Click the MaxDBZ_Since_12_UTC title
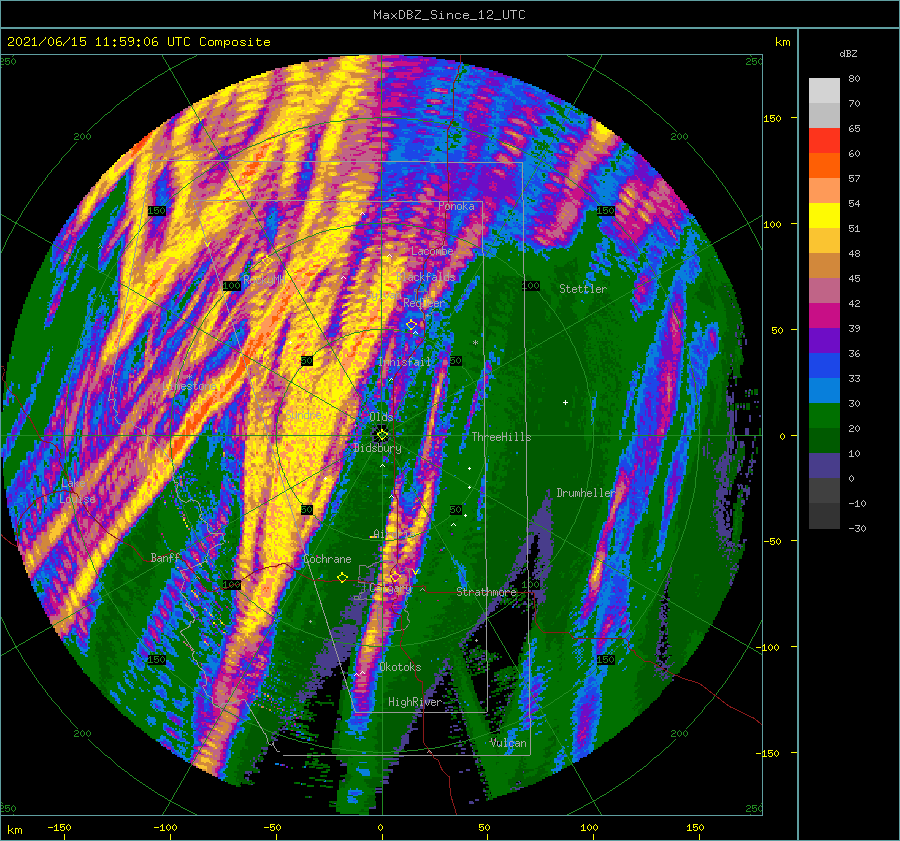The width and height of the screenshot is (900, 841). 449,15
